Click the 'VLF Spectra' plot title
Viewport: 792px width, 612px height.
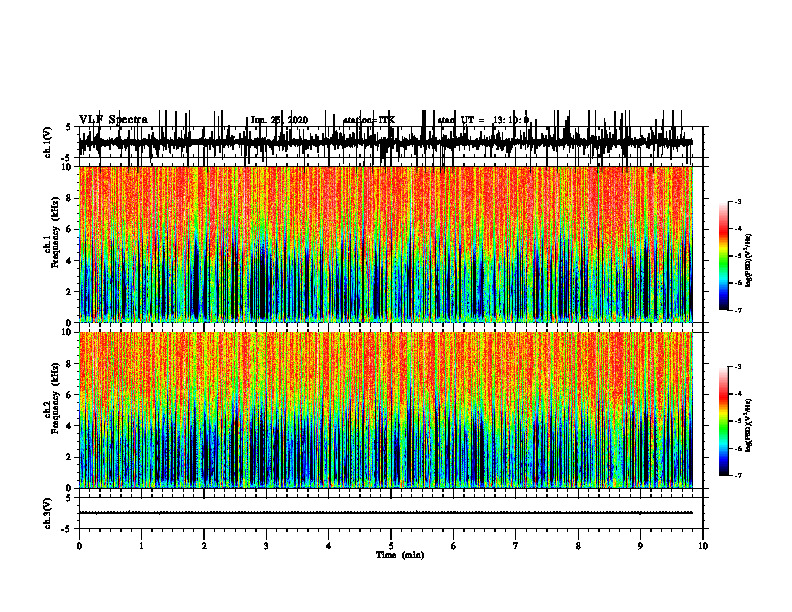tap(113, 120)
